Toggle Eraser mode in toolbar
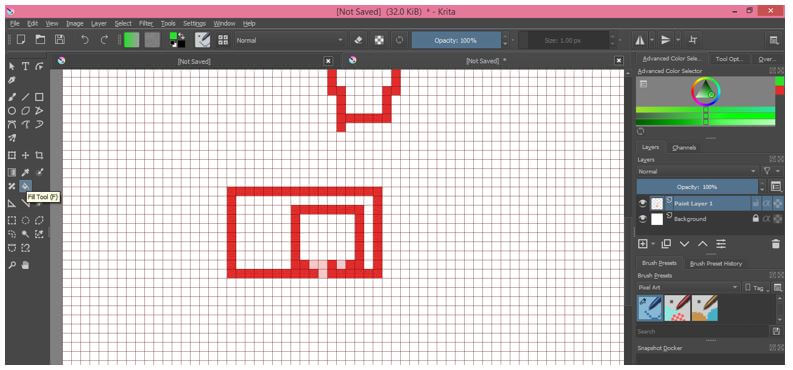 [359, 40]
